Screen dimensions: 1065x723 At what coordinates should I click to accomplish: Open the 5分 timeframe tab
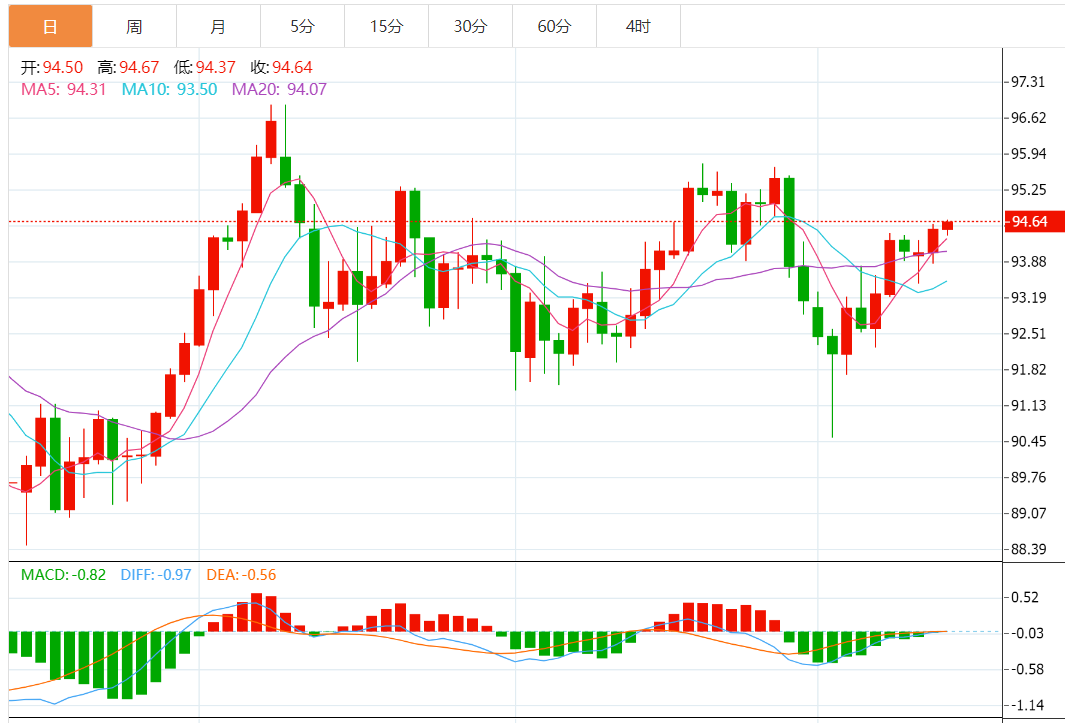pos(302,27)
